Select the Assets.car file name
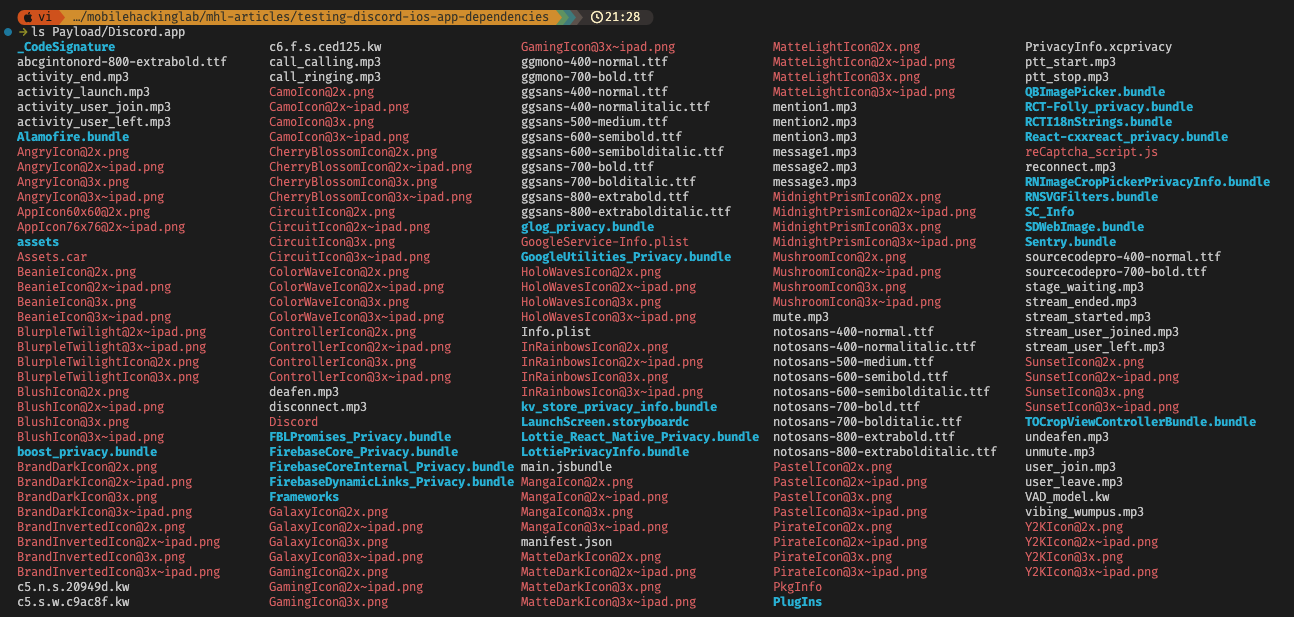 pos(52,257)
